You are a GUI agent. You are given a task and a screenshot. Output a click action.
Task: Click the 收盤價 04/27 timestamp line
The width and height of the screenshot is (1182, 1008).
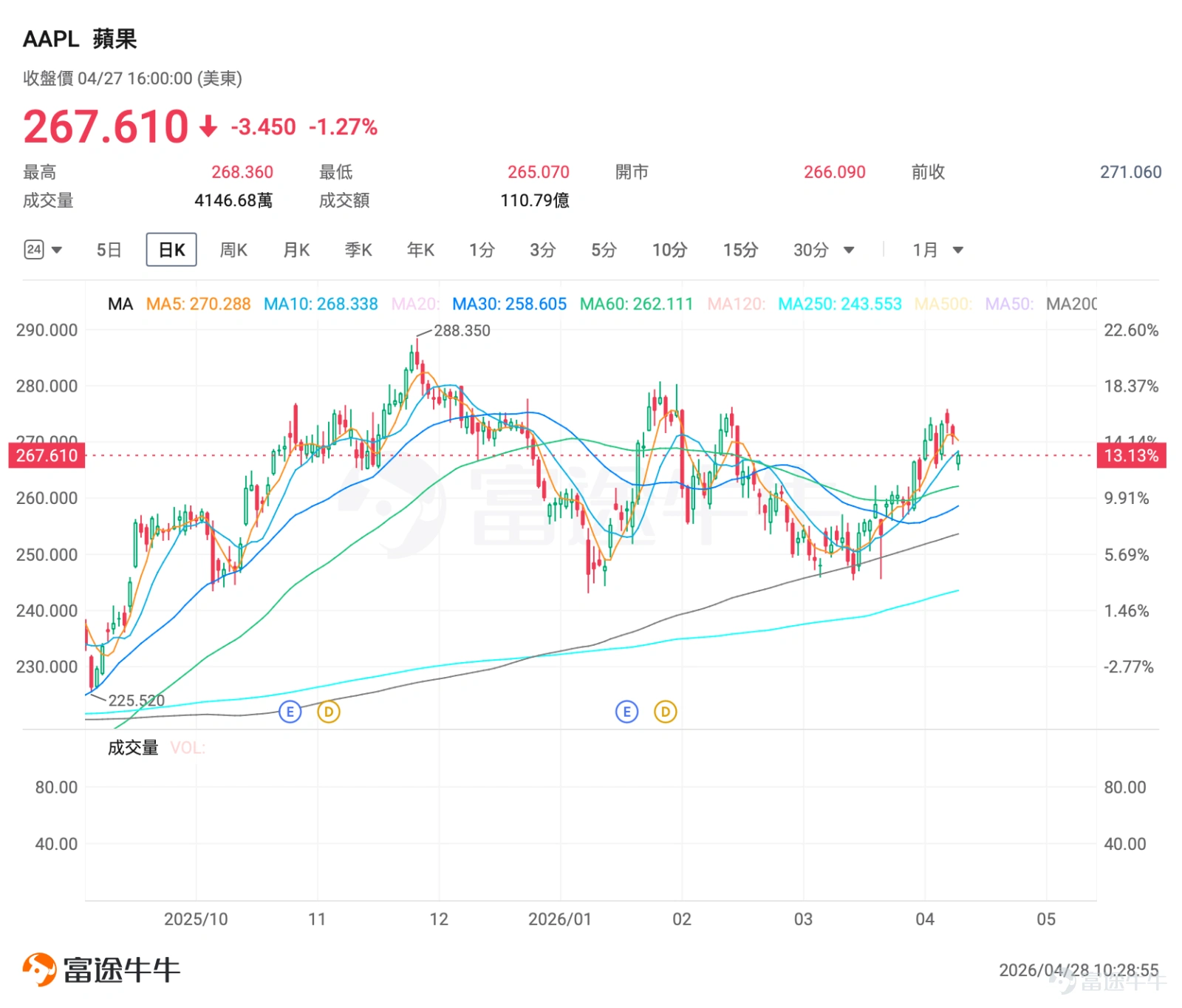coord(132,78)
